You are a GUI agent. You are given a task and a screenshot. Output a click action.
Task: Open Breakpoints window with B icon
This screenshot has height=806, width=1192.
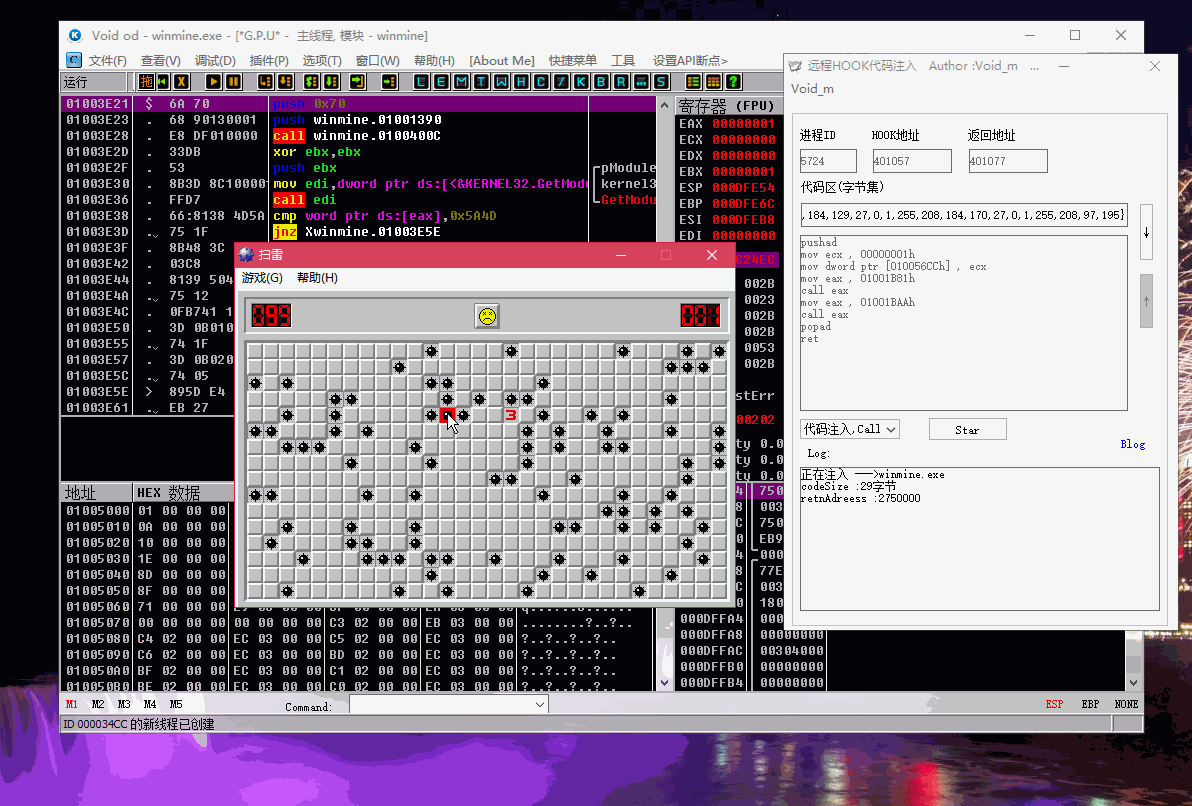tap(601, 81)
